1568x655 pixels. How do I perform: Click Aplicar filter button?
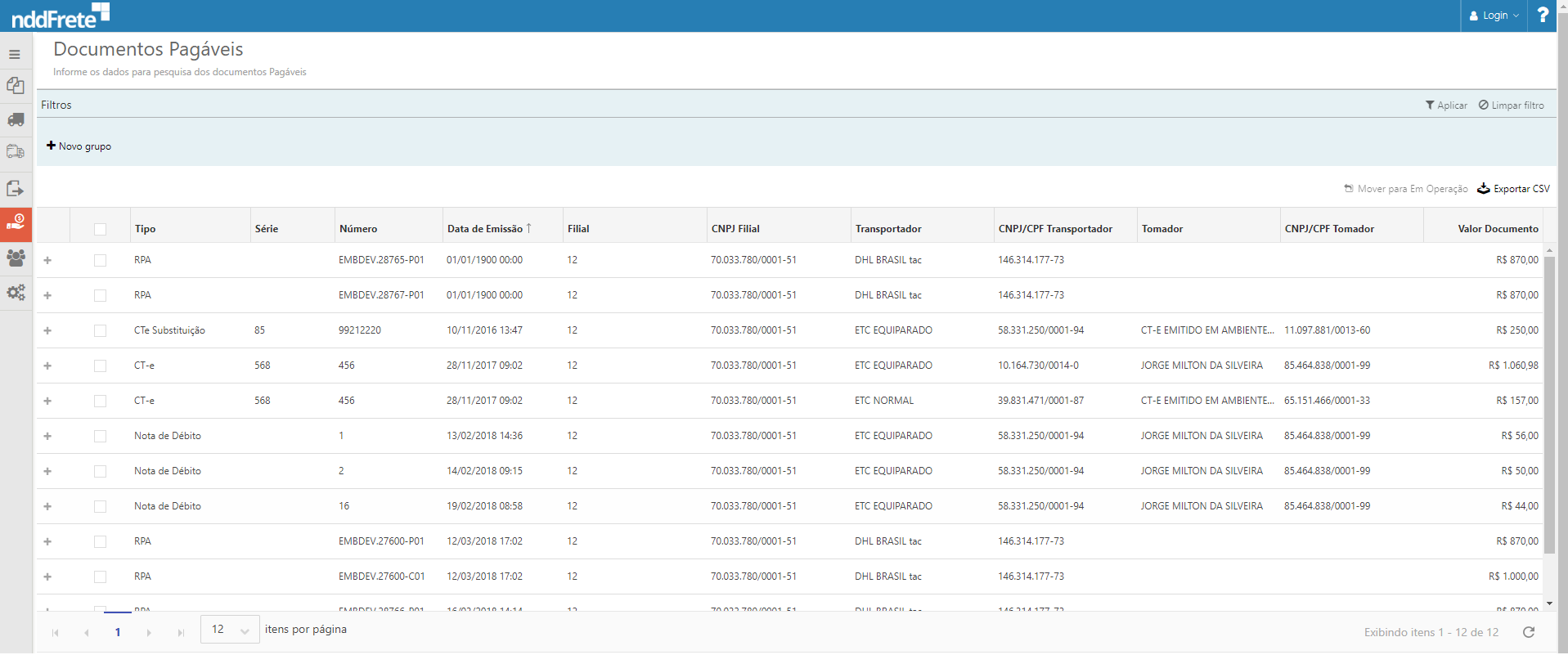[x=1446, y=105]
